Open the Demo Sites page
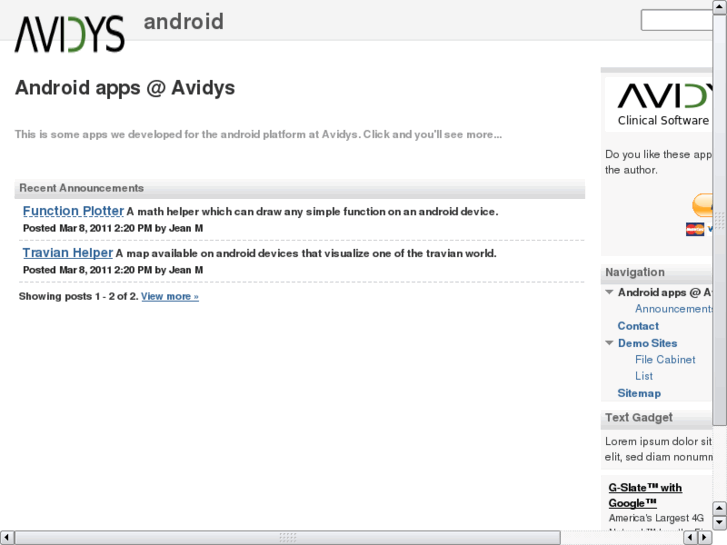 [x=647, y=343]
